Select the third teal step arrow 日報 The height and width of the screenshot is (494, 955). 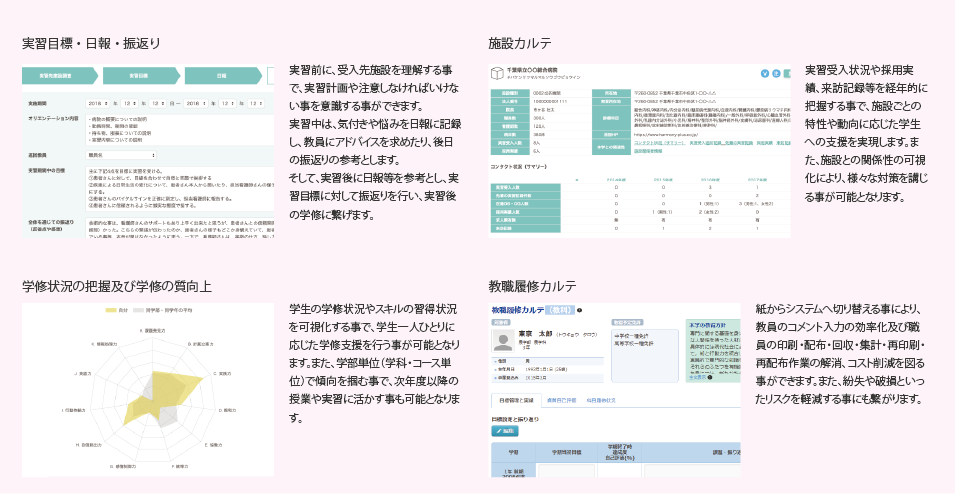tap(223, 76)
